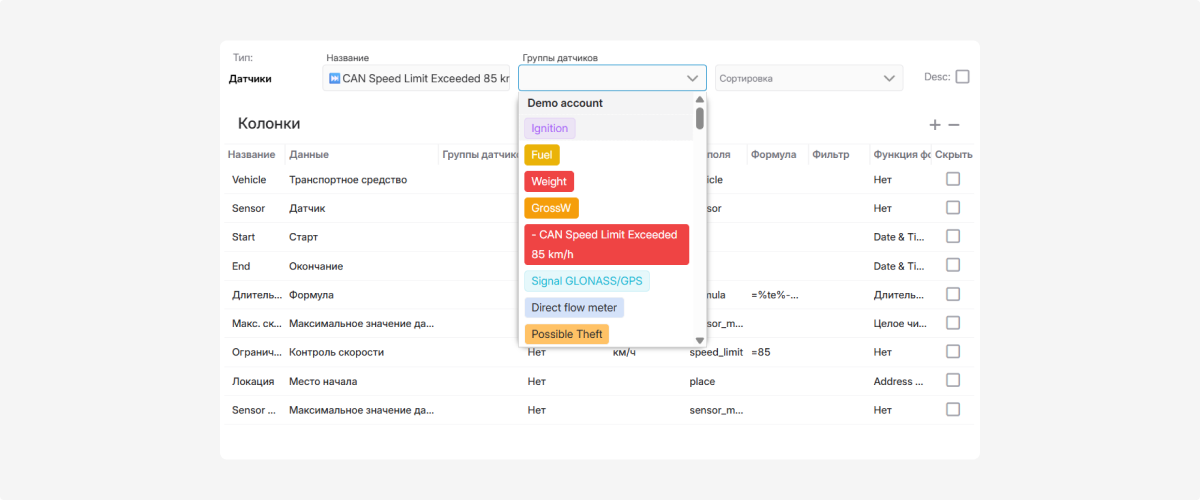Click the dropdown list scrollbar thumb

click(700, 118)
